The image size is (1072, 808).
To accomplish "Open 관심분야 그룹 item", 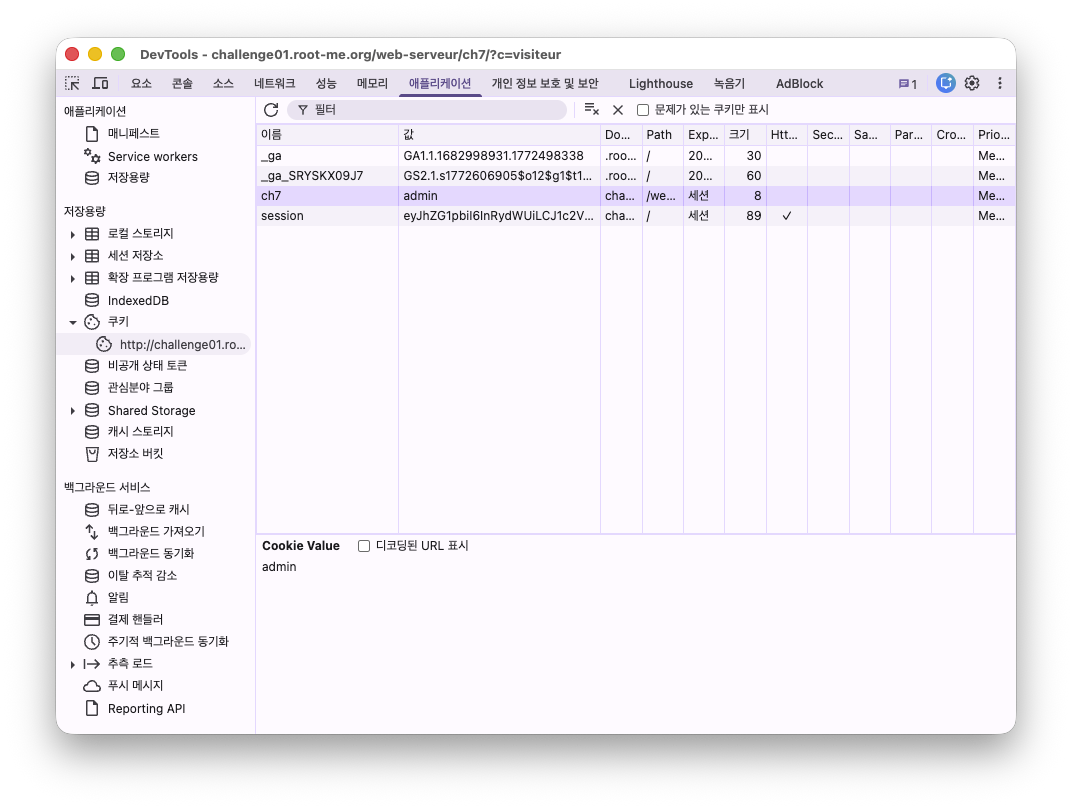I will point(140,388).
